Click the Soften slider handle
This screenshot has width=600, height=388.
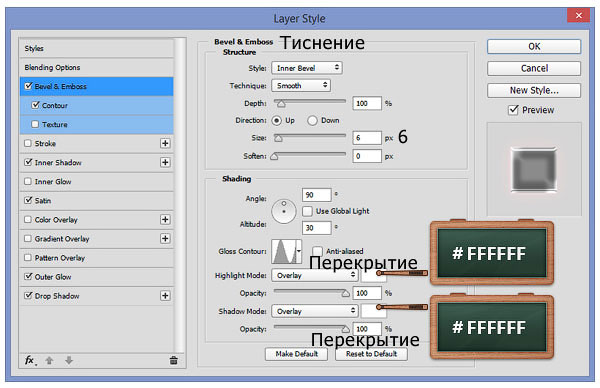(274, 157)
